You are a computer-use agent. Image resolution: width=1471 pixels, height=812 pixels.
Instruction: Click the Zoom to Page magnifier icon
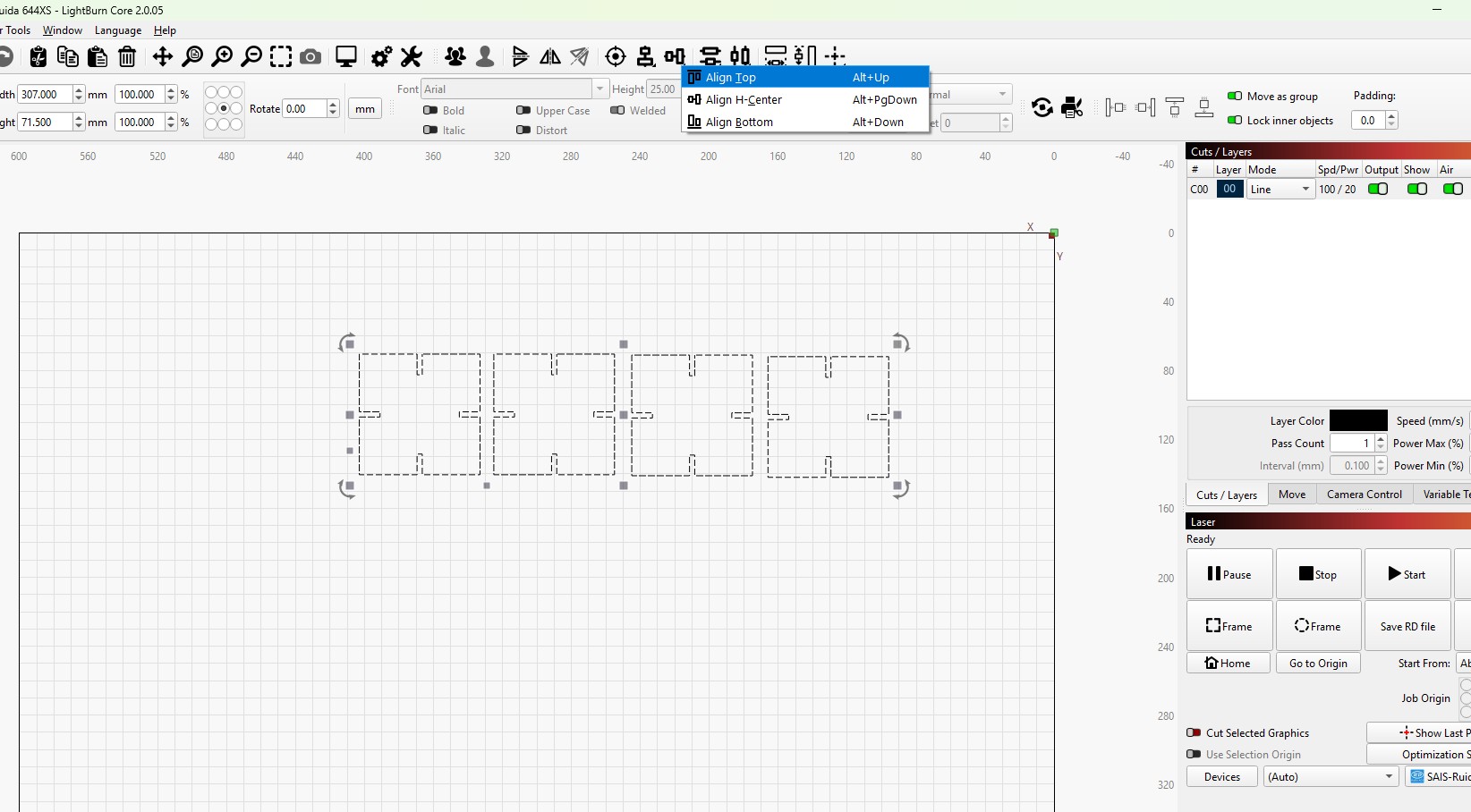[192, 57]
